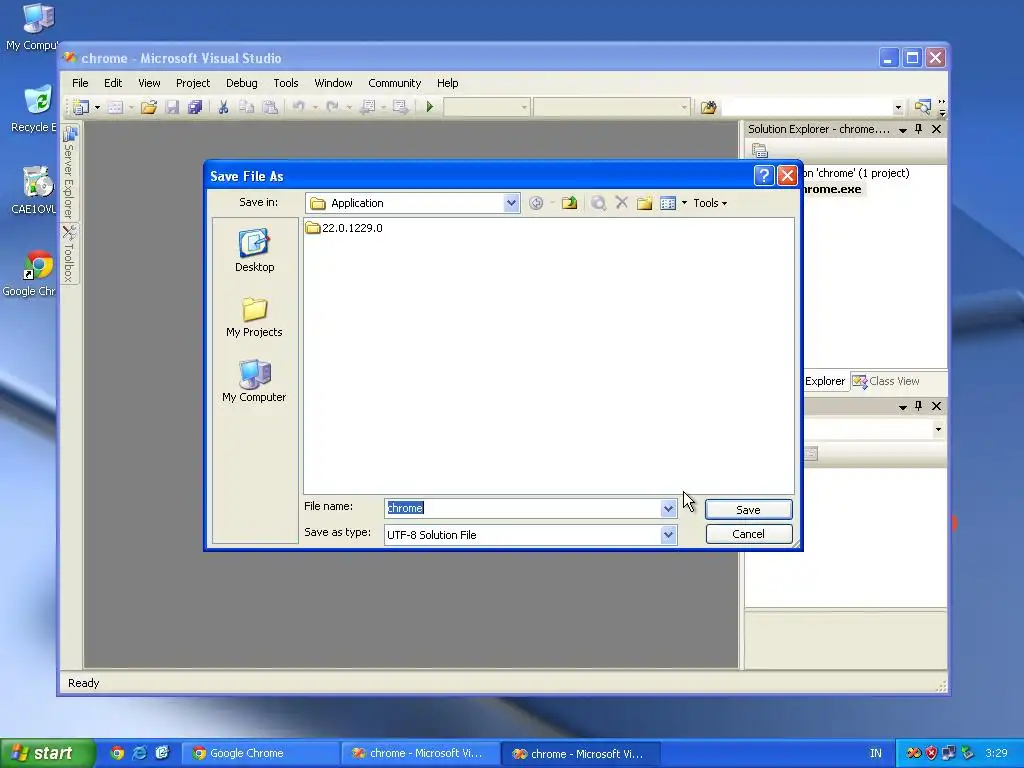Click the Open File folder icon in toolbar
1024x768 pixels.
pos(148,107)
